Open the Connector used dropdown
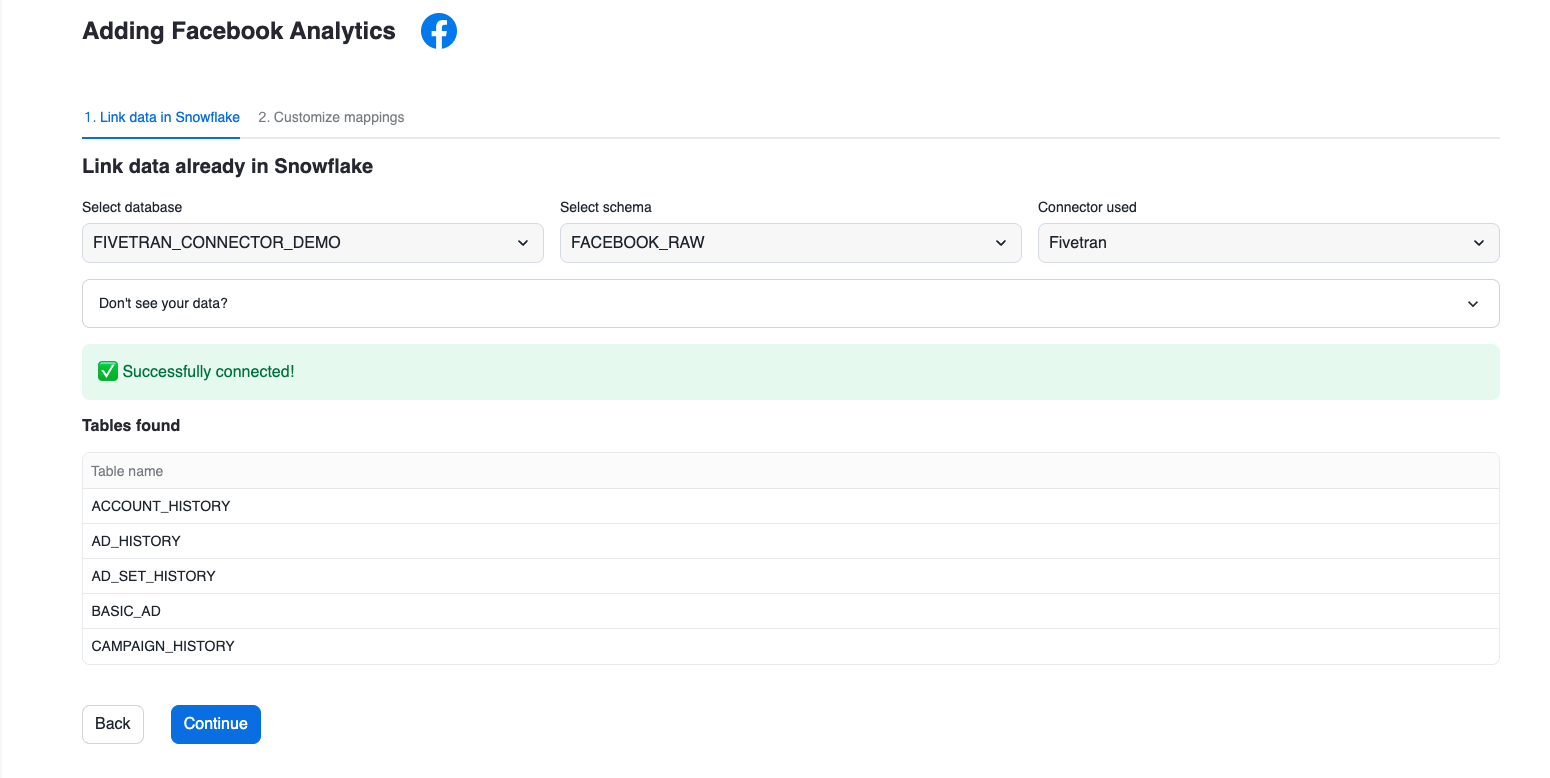 (1268, 243)
